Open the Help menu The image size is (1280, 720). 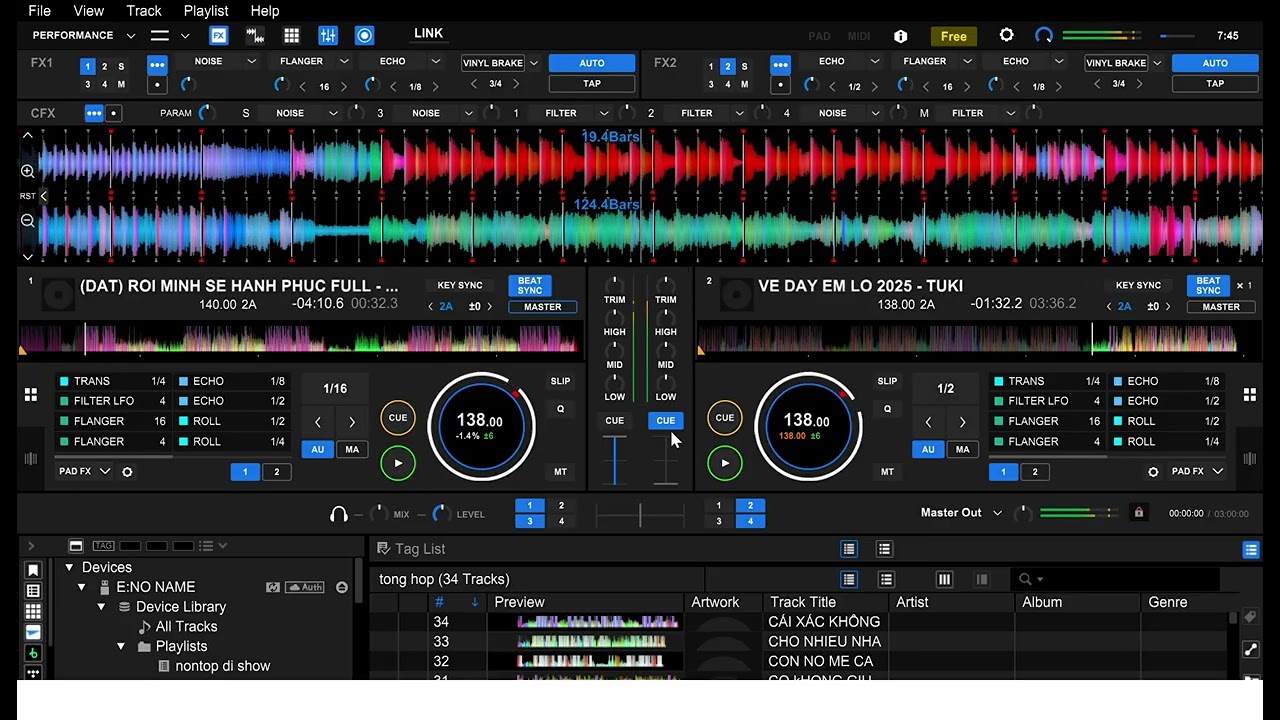264,10
